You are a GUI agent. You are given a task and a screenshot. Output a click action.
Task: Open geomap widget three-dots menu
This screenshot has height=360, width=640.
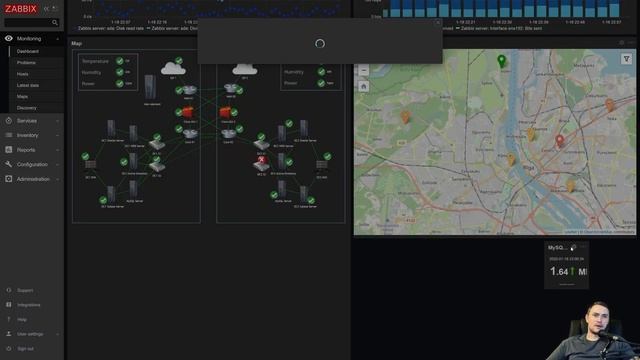tap(631, 42)
